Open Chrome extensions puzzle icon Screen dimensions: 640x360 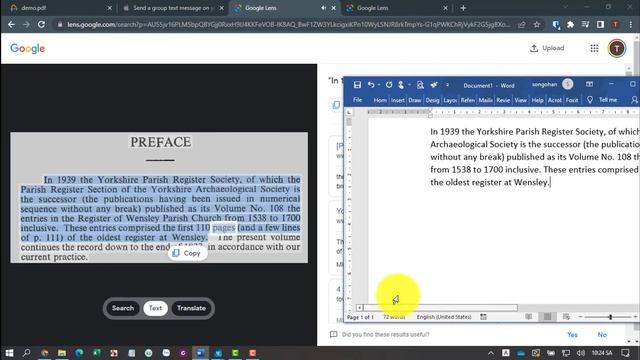click(571, 24)
